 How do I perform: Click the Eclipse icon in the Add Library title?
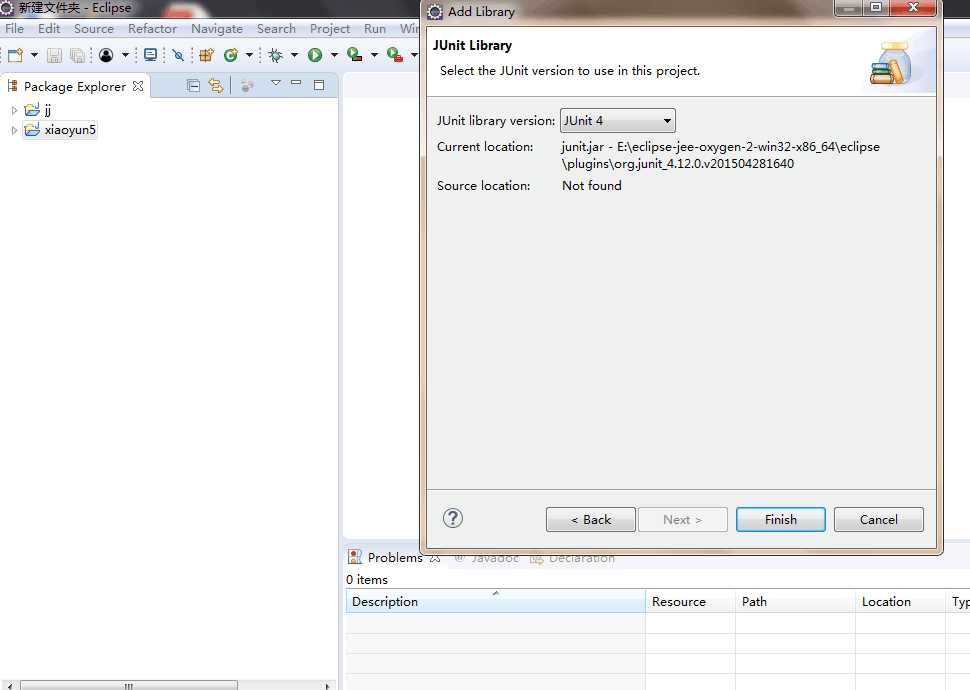(x=435, y=12)
